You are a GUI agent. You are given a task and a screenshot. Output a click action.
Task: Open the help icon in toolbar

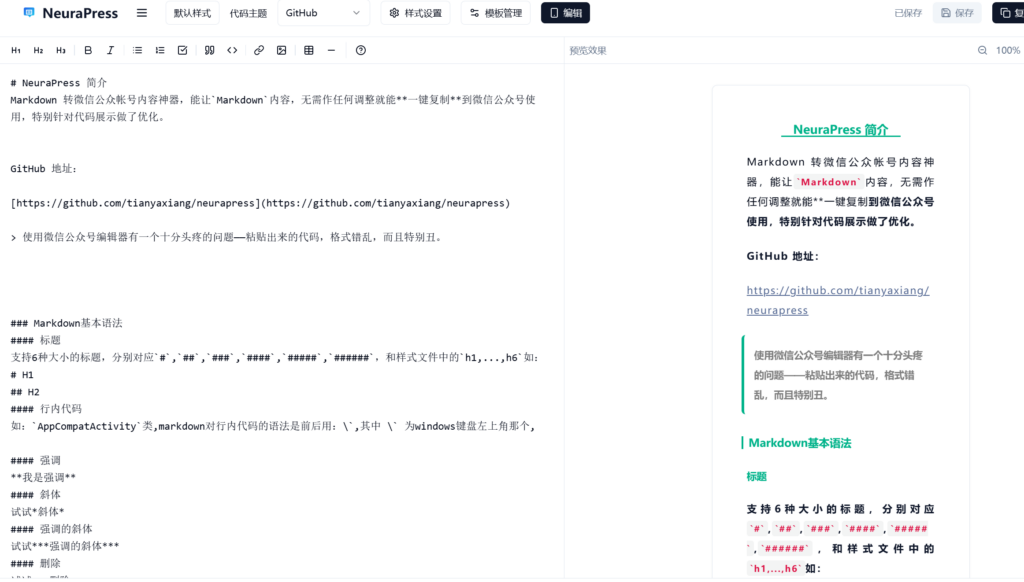[x=360, y=50]
